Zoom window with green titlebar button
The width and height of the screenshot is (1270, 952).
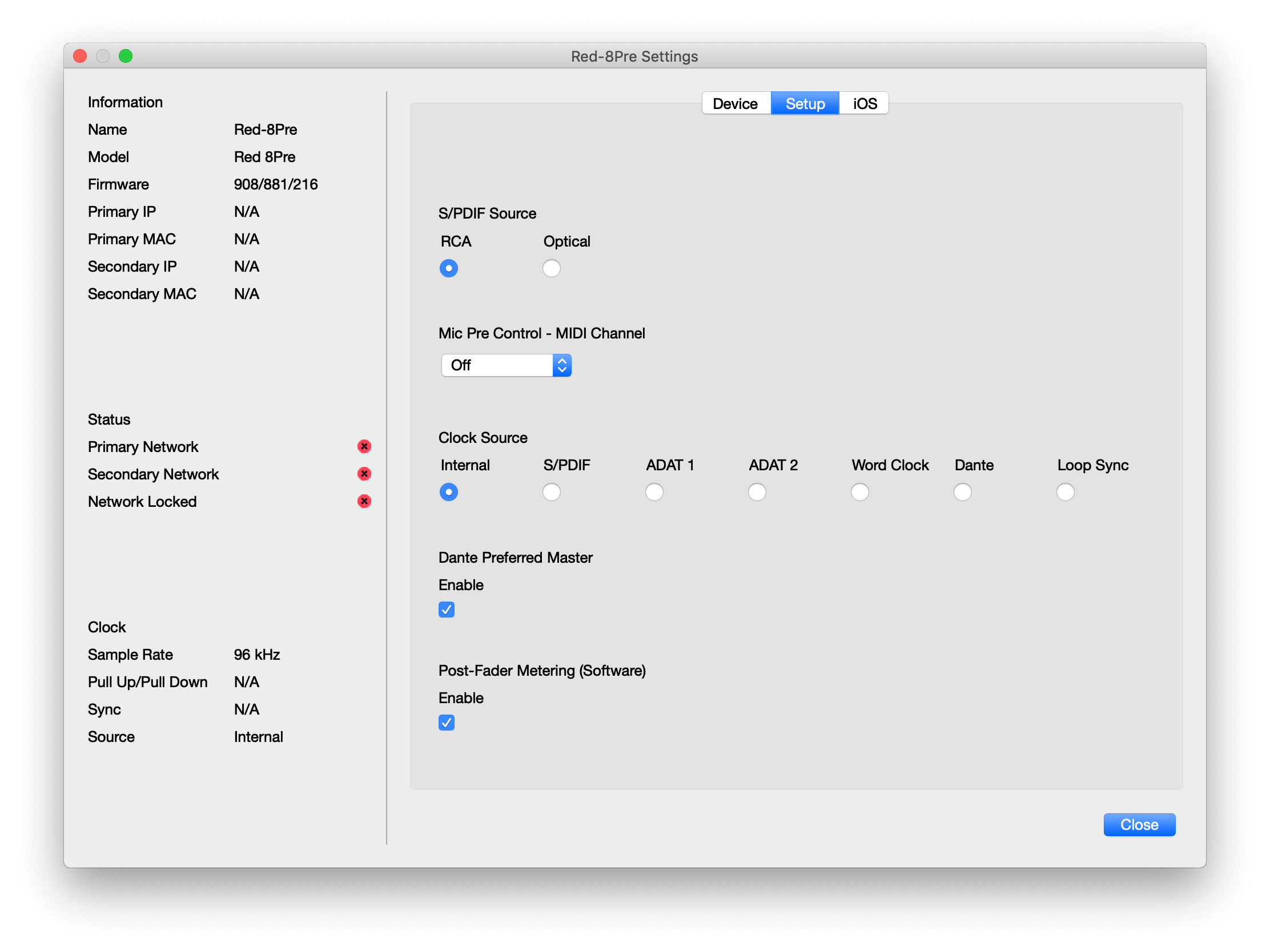[126, 57]
